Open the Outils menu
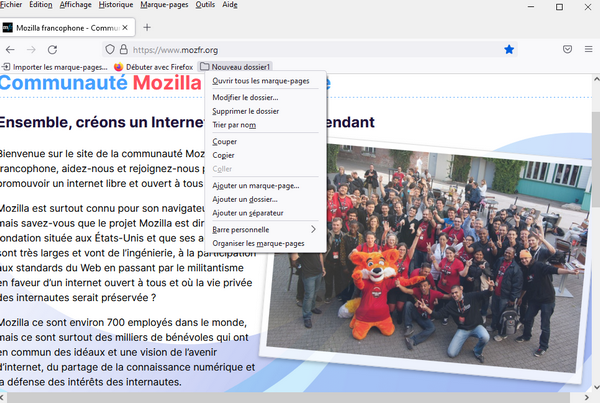 click(x=205, y=5)
